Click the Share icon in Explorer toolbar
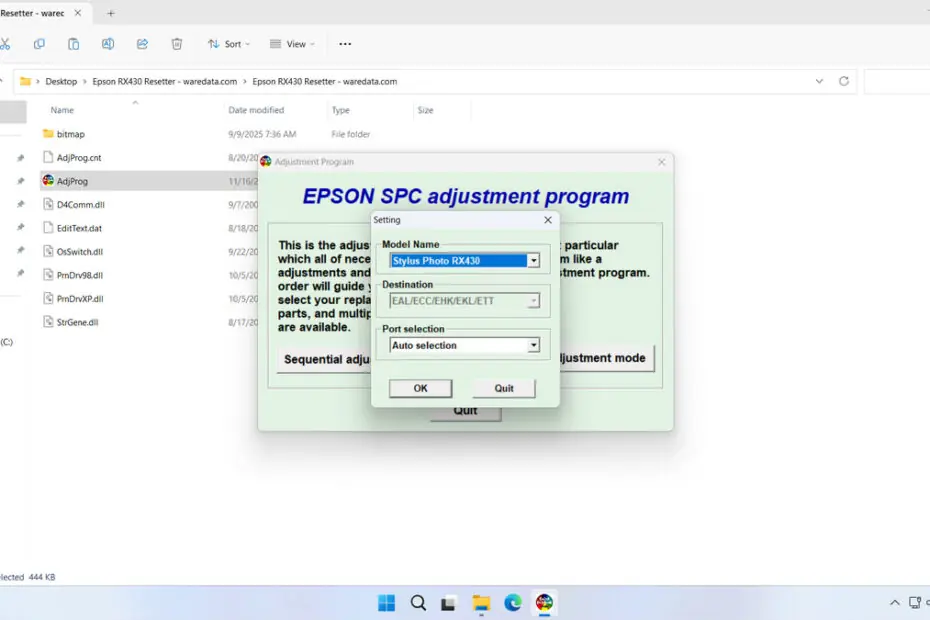Viewport: 930px width, 620px height. [142, 44]
